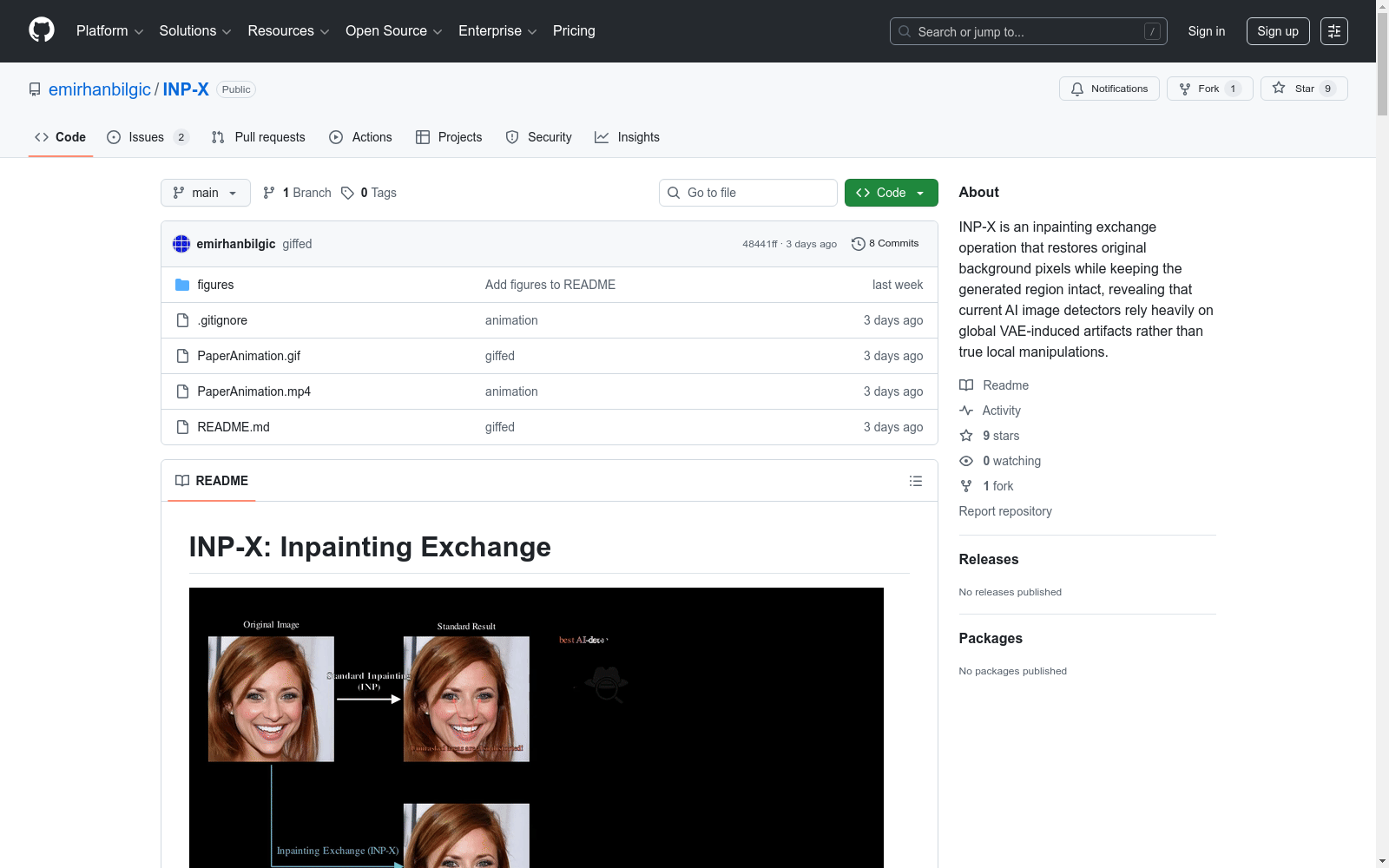Open the PaperAnimation.mp4 file
Screen dimensions: 1389x868
254,391
